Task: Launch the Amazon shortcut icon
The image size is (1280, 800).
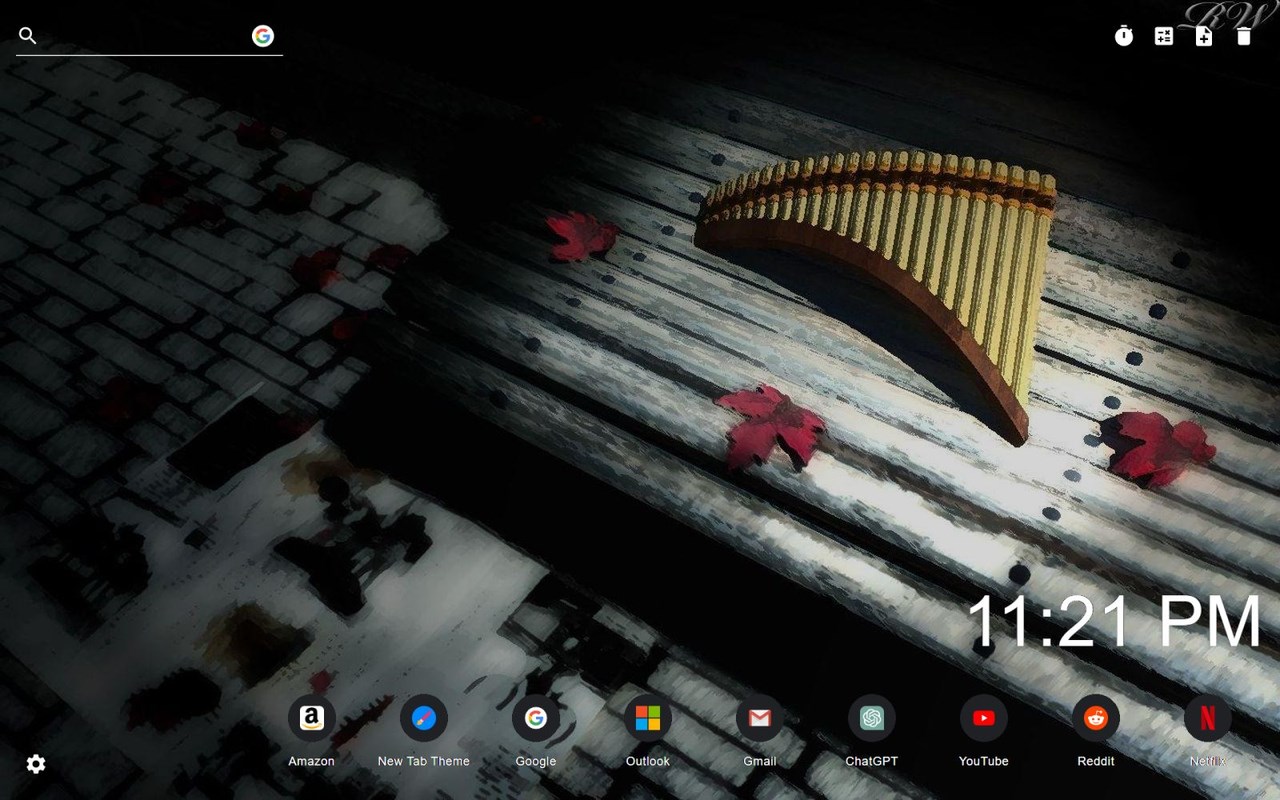Action: (311, 717)
